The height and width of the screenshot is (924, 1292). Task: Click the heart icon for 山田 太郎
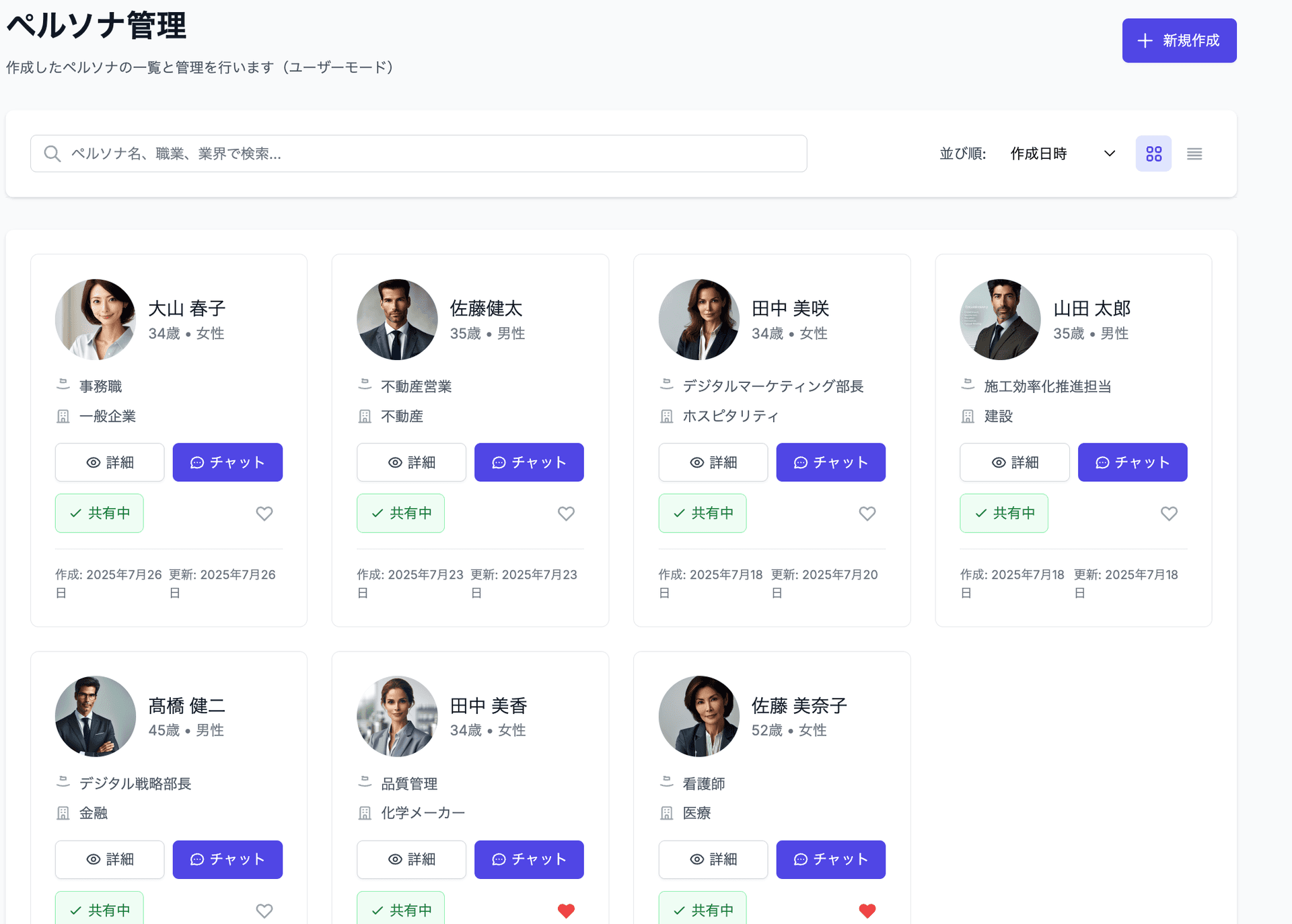tap(1169, 513)
